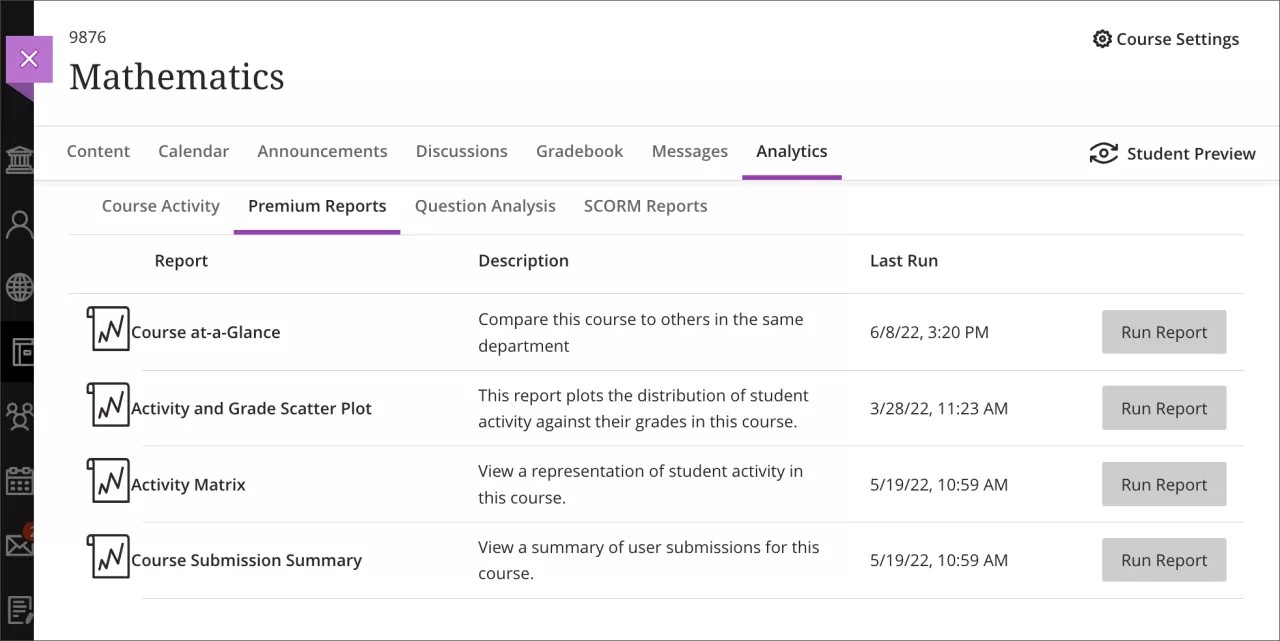Select the Profile icon in sidebar
1280x641 pixels.
click(19, 224)
